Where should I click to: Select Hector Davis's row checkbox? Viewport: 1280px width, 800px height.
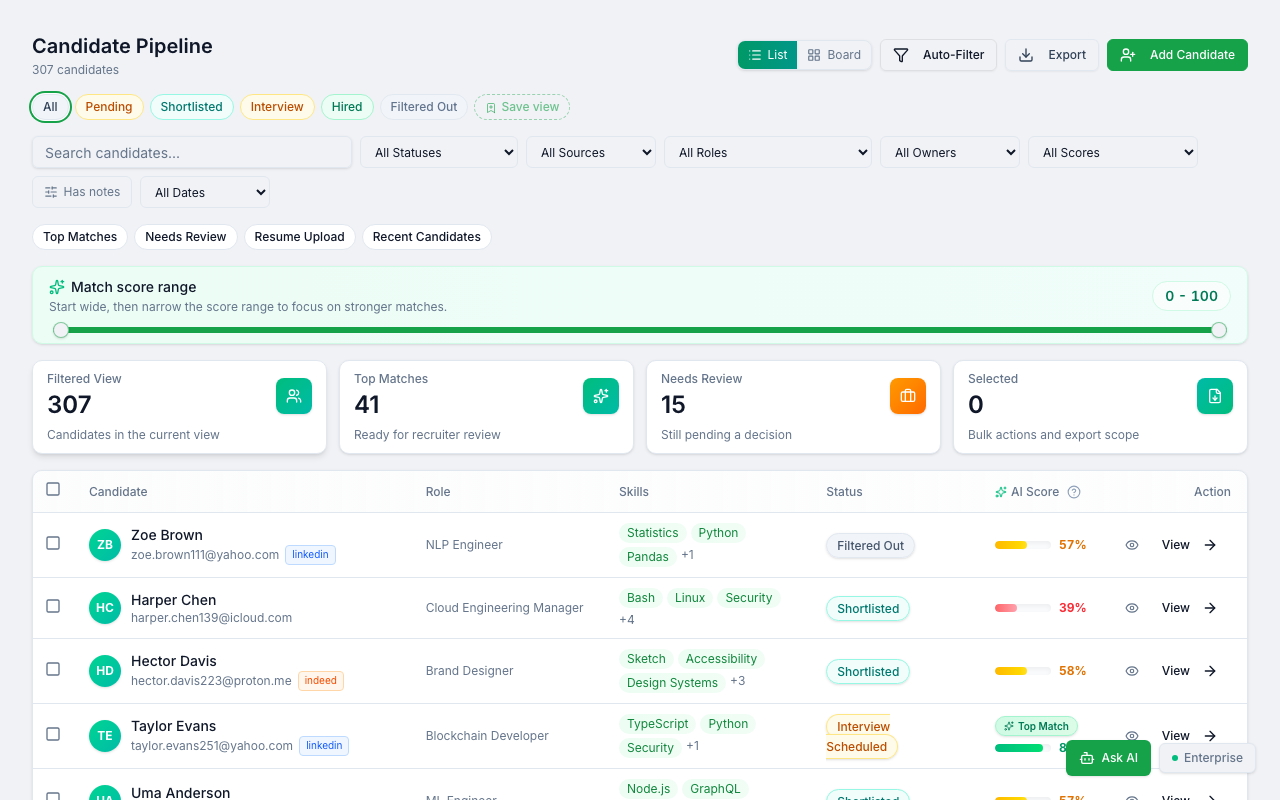coord(53,669)
